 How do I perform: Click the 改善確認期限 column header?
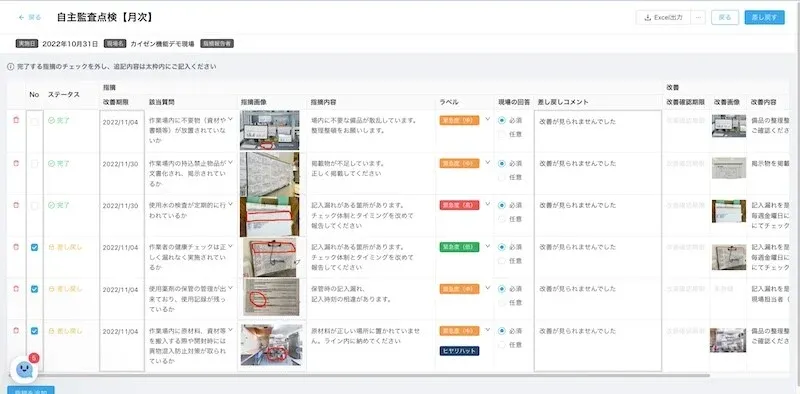686,102
